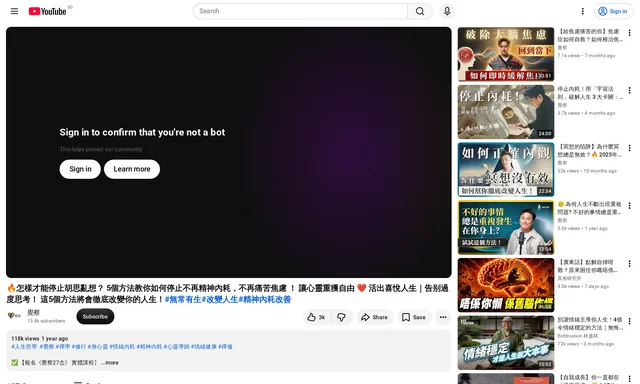640x384 pixels.
Task: Open Learn more in the player message
Action: point(132,169)
